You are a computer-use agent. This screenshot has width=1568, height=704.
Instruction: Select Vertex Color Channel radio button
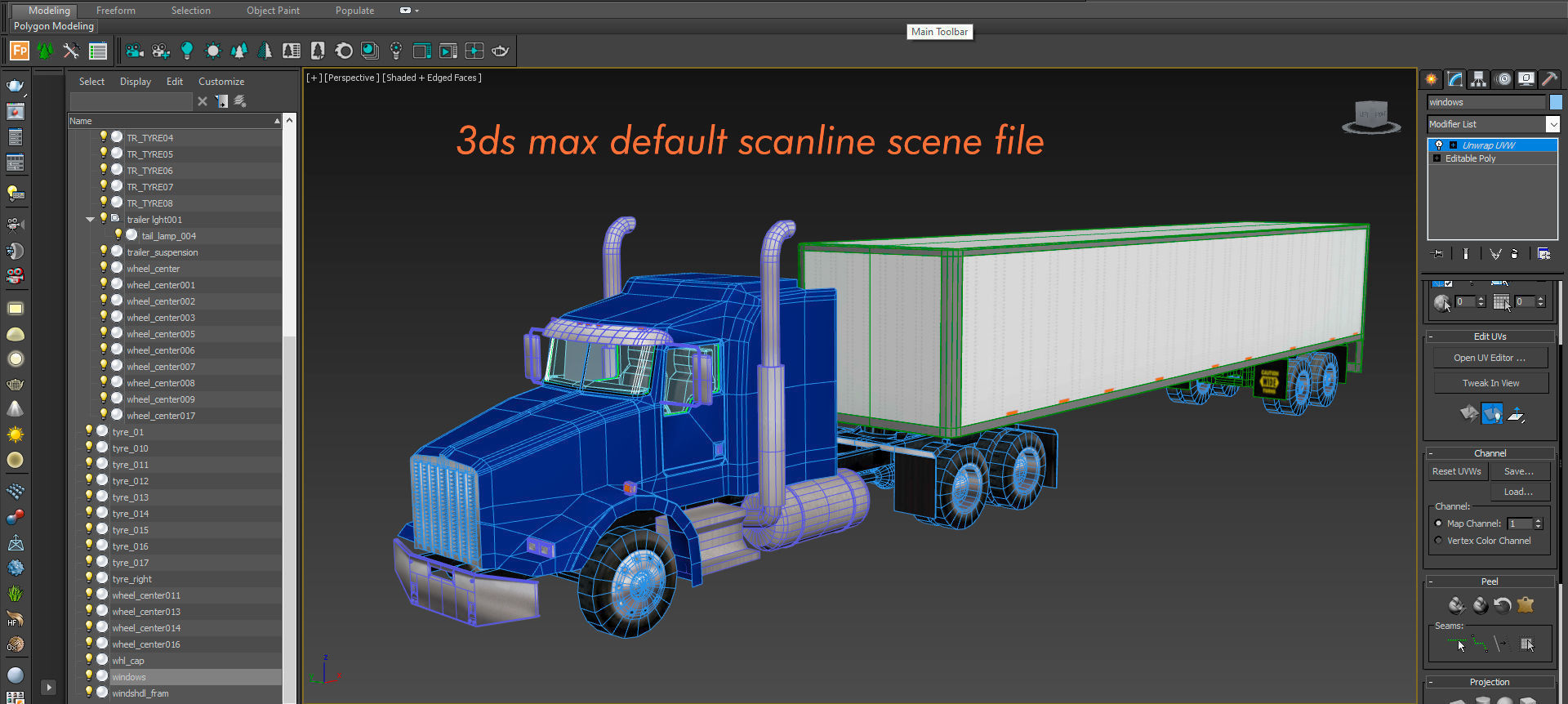1438,541
